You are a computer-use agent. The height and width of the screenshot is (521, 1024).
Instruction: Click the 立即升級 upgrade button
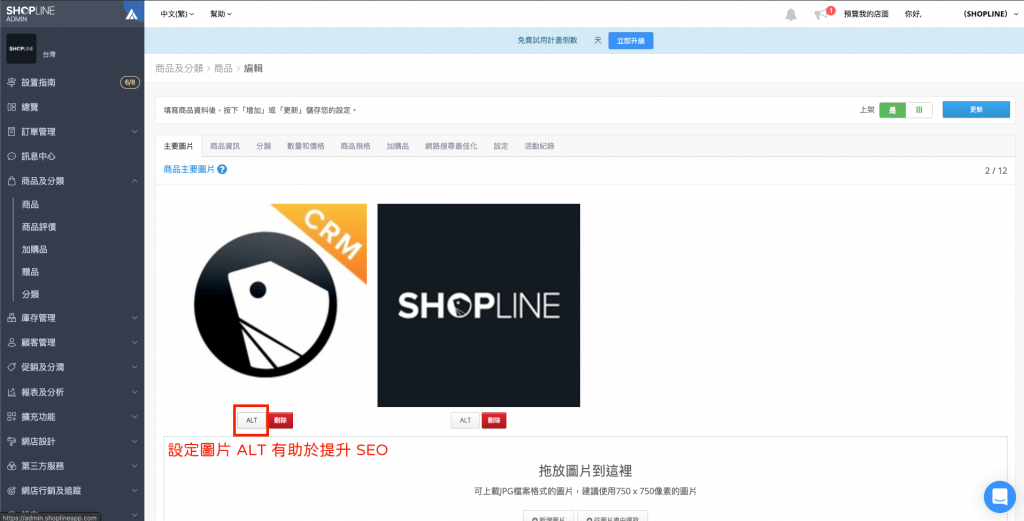coord(631,40)
